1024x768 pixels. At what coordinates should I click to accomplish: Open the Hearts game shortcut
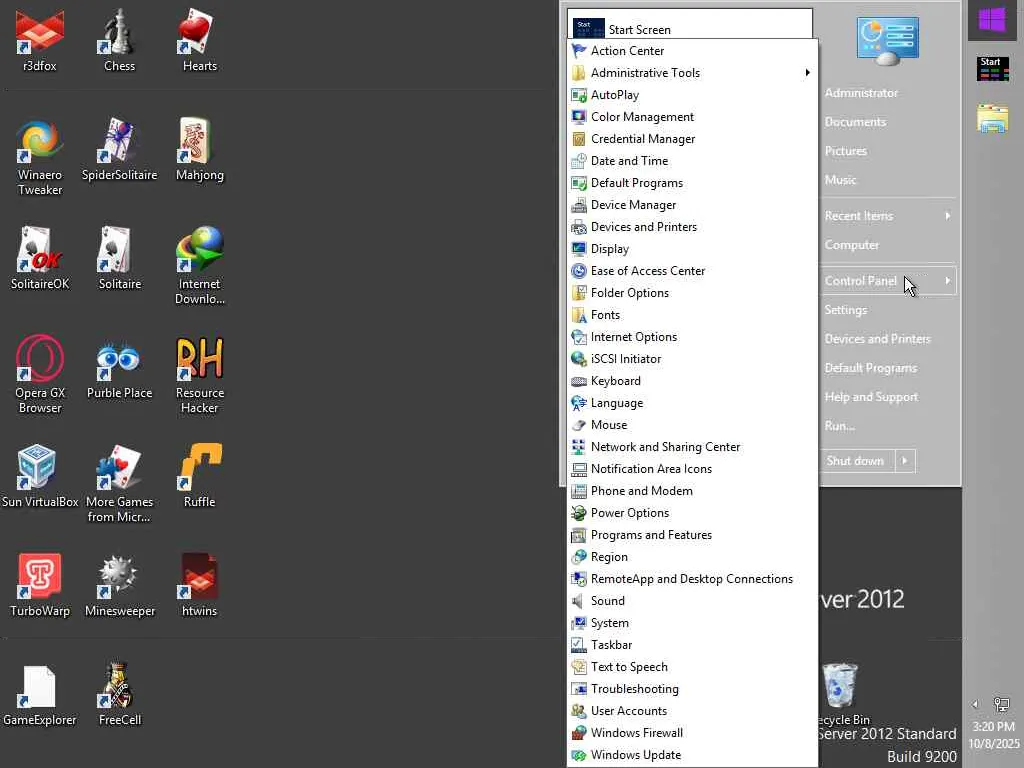tap(200, 40)
